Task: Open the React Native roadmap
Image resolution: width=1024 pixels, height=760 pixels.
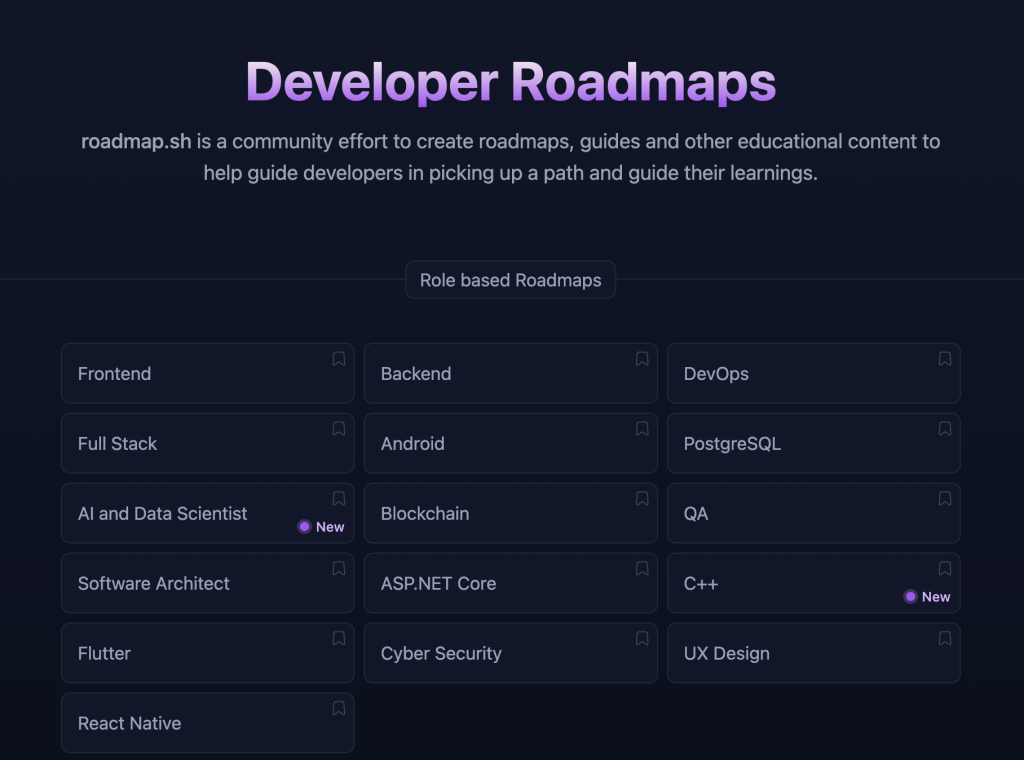Action: 208,723
